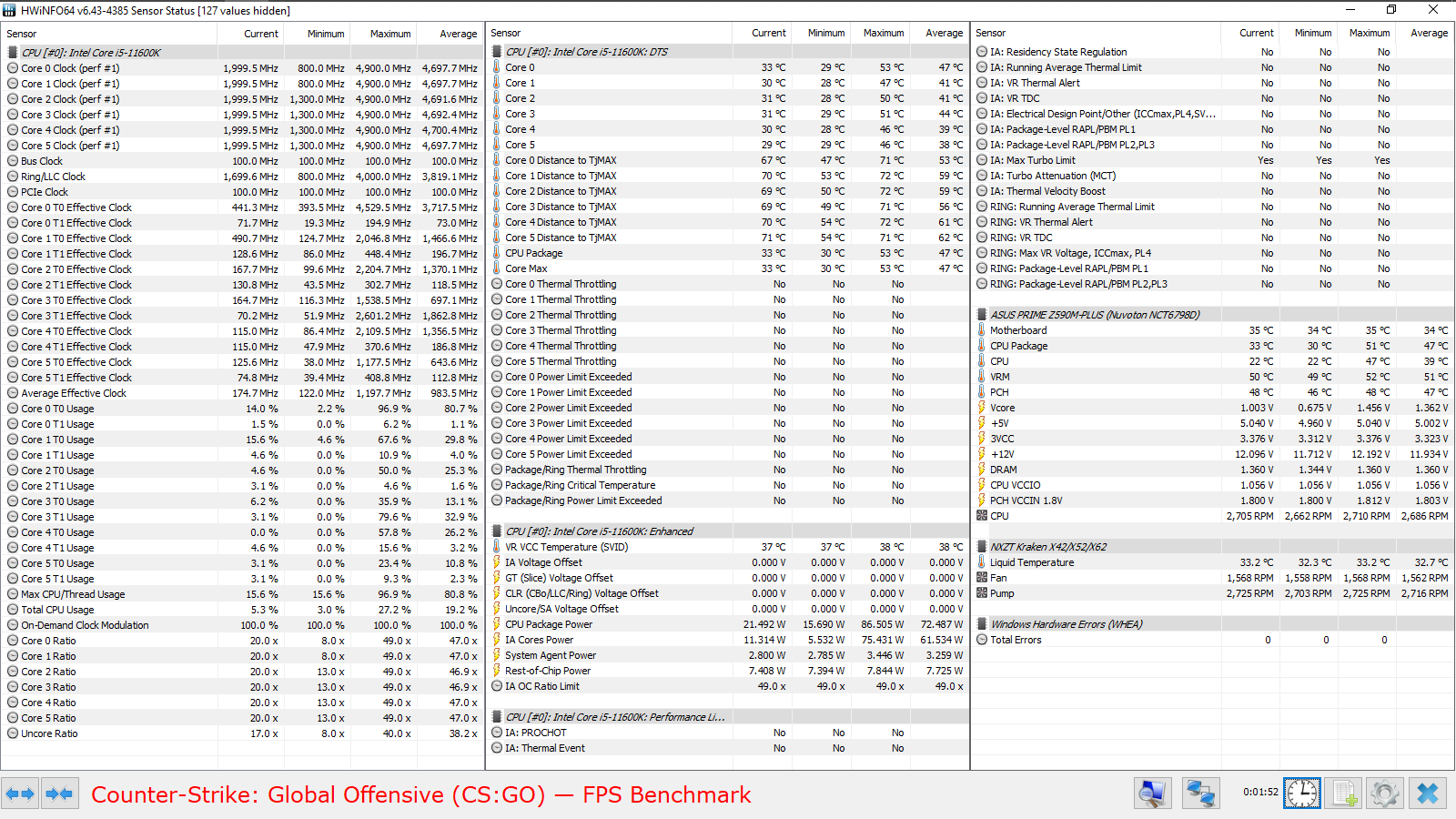Click the CPU Enhanced group header icon

(497, 531)
